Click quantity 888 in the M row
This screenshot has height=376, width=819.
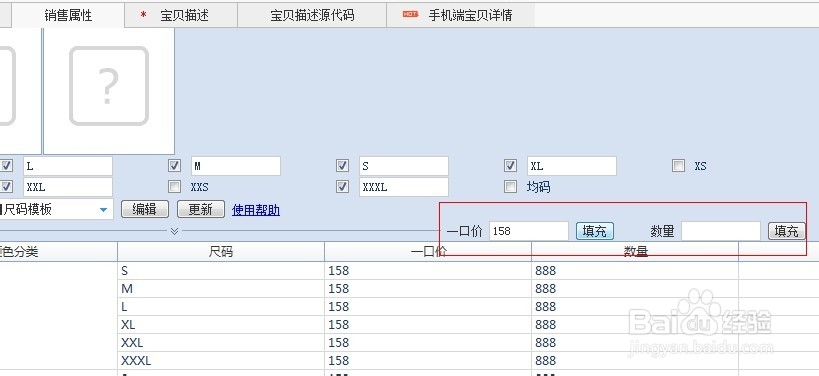635,289
